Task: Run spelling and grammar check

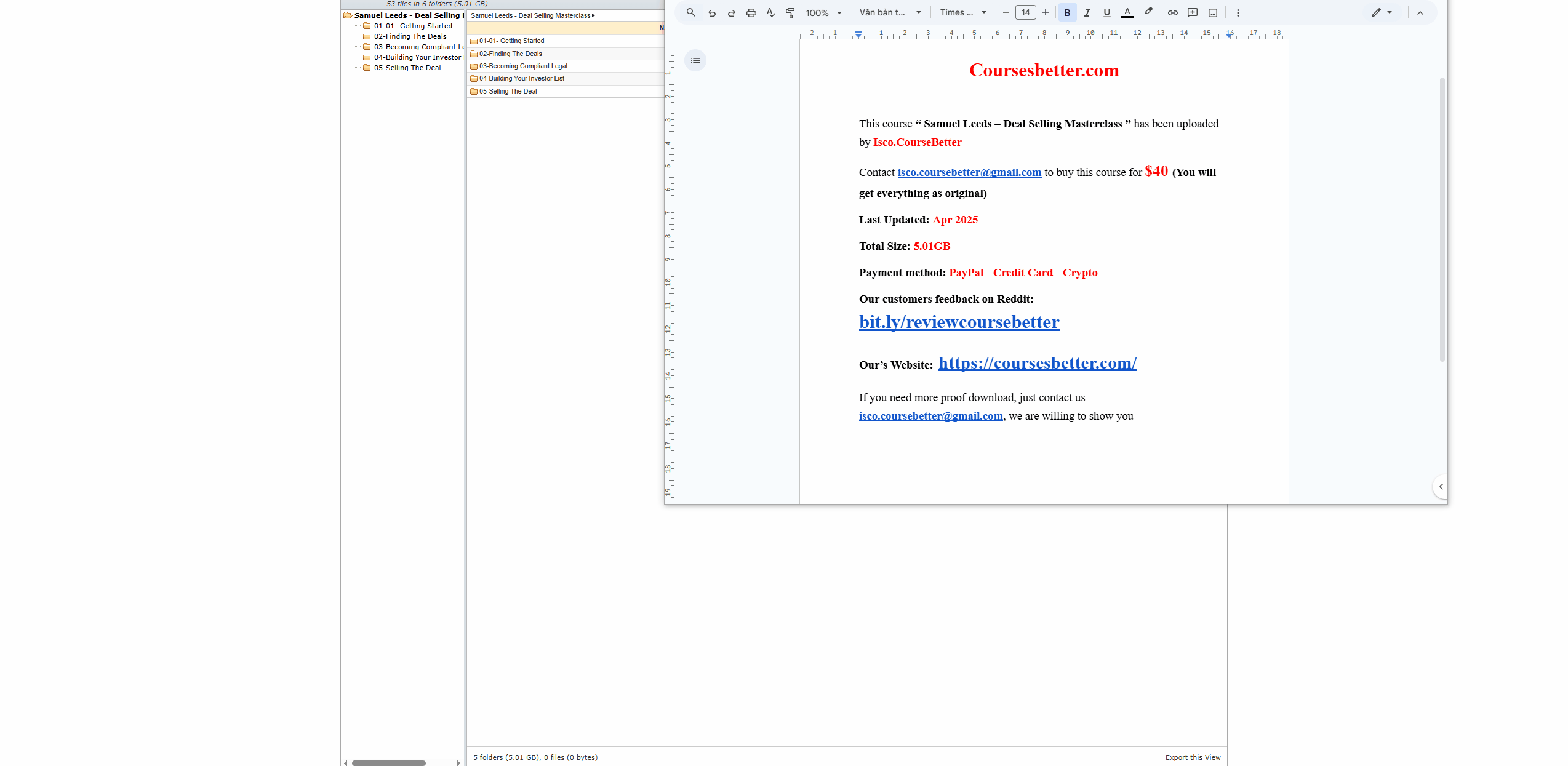Action: [770, 13]
